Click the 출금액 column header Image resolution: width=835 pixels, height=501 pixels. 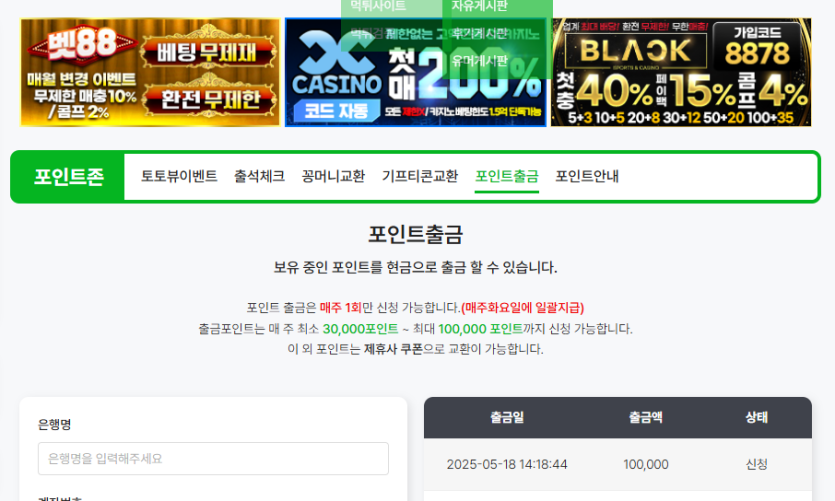[x=646, y=417]
